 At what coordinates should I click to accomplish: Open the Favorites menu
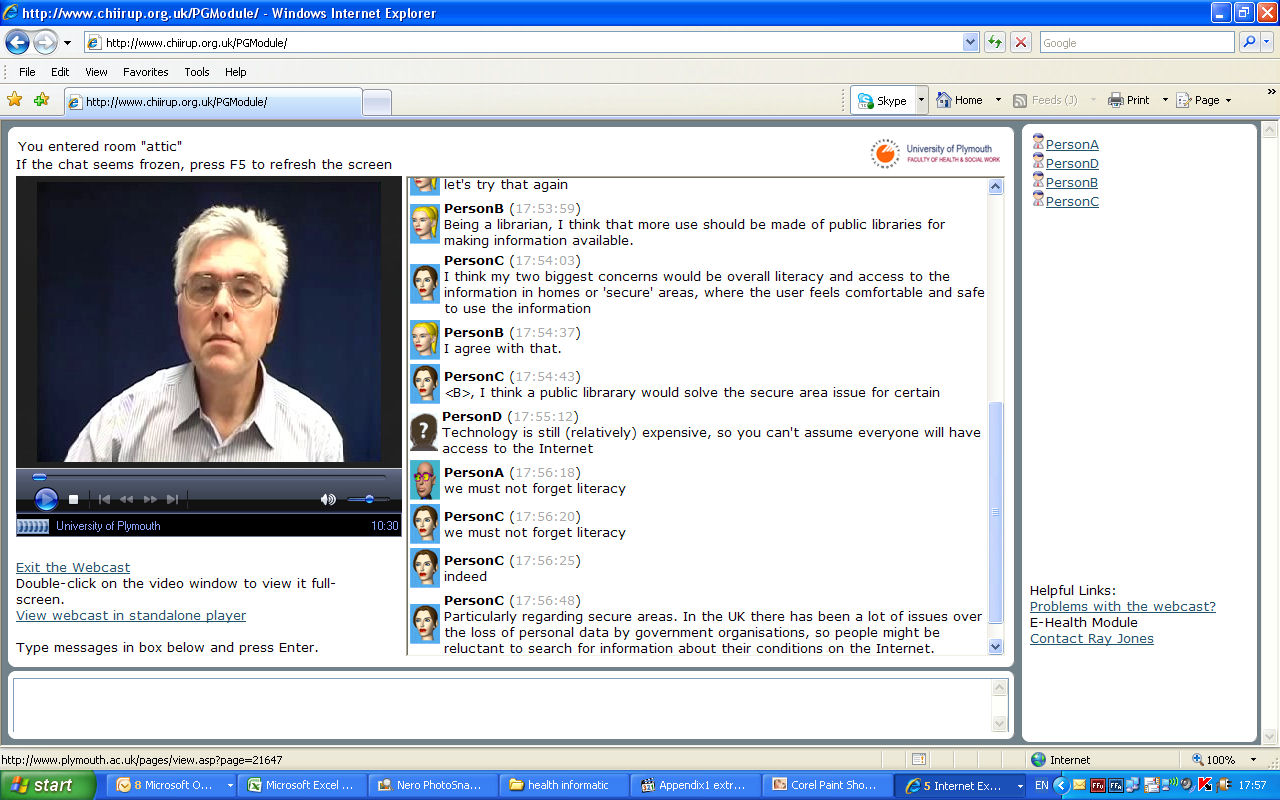tap(145, 72)
